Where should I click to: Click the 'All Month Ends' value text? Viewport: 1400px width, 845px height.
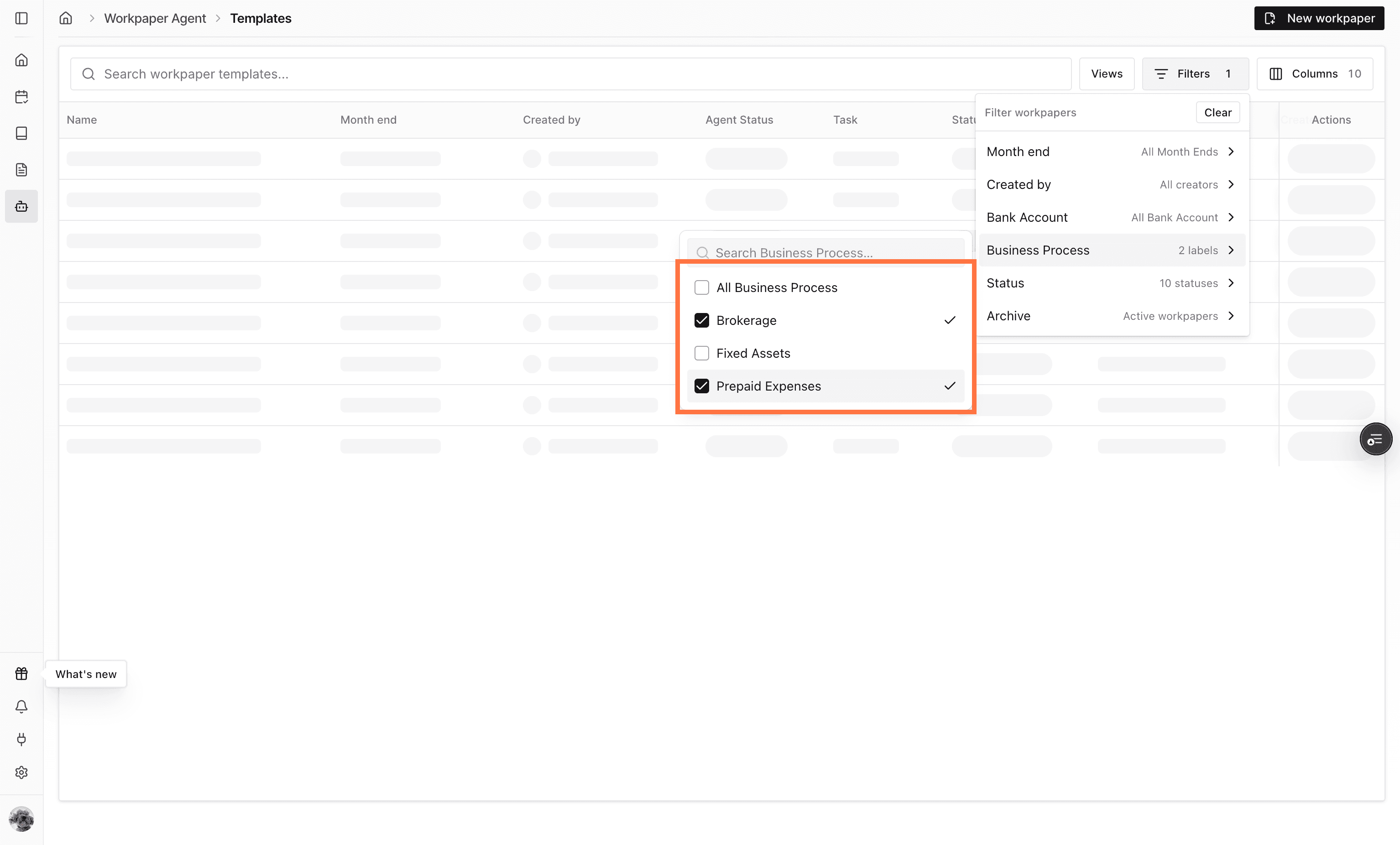tap(1179, 152)
